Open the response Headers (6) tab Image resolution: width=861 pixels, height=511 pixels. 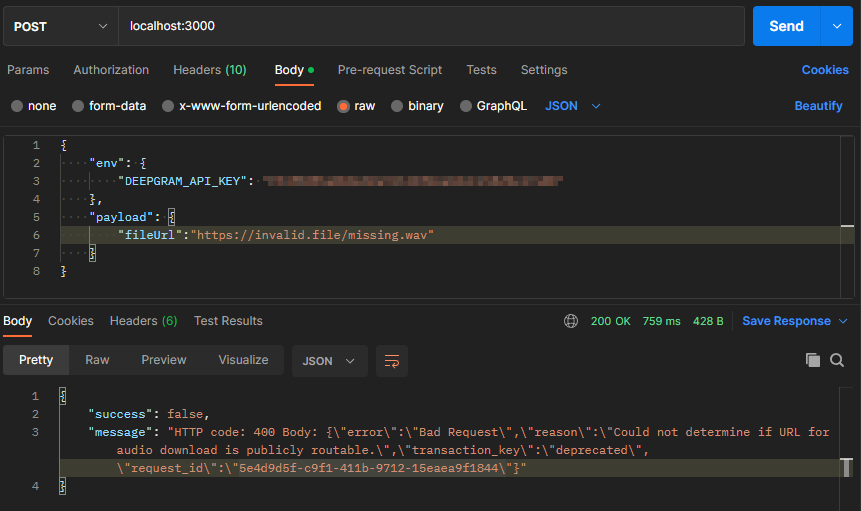143,321
